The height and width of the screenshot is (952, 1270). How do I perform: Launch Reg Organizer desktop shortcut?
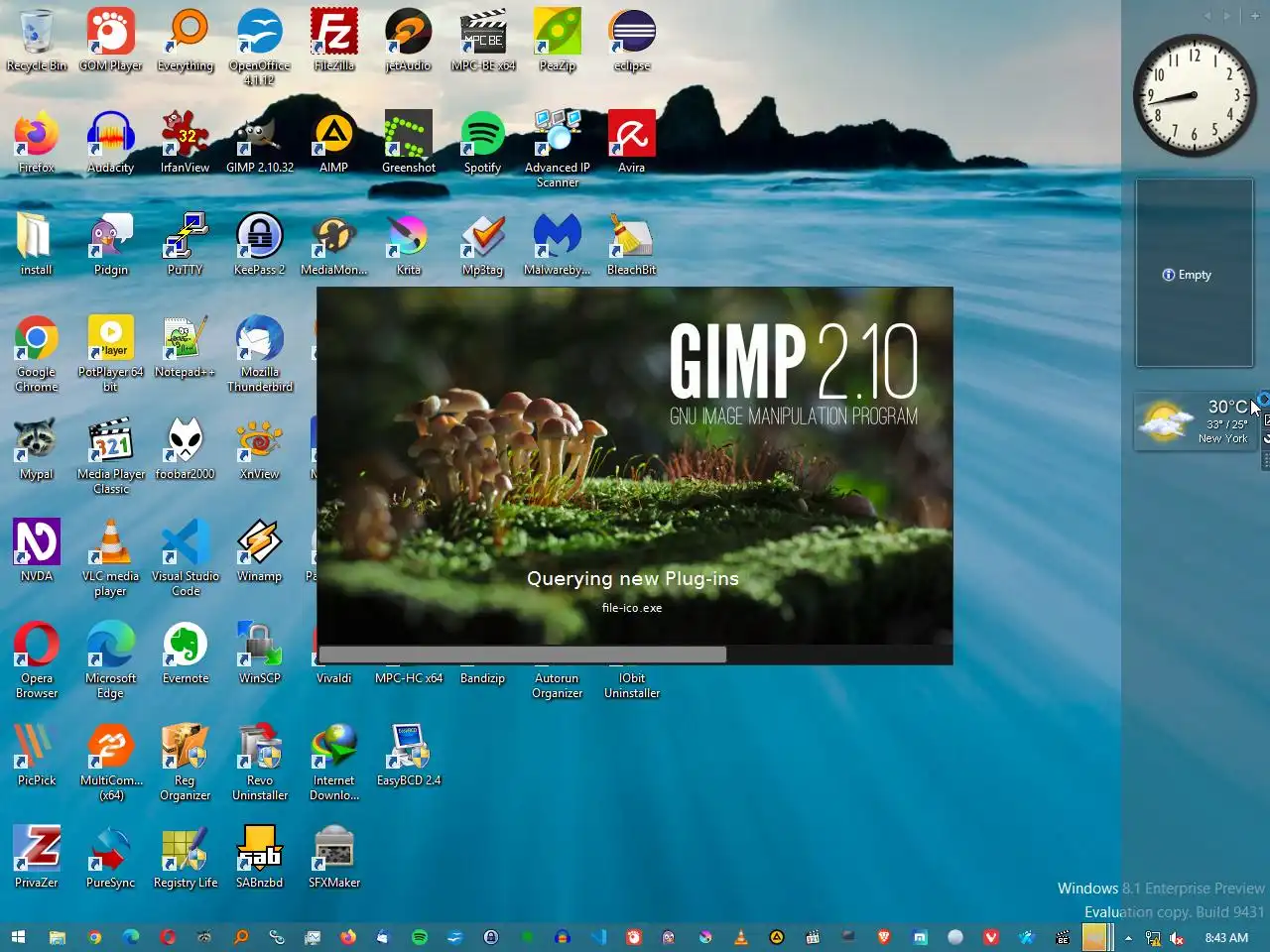click(186, 763)
